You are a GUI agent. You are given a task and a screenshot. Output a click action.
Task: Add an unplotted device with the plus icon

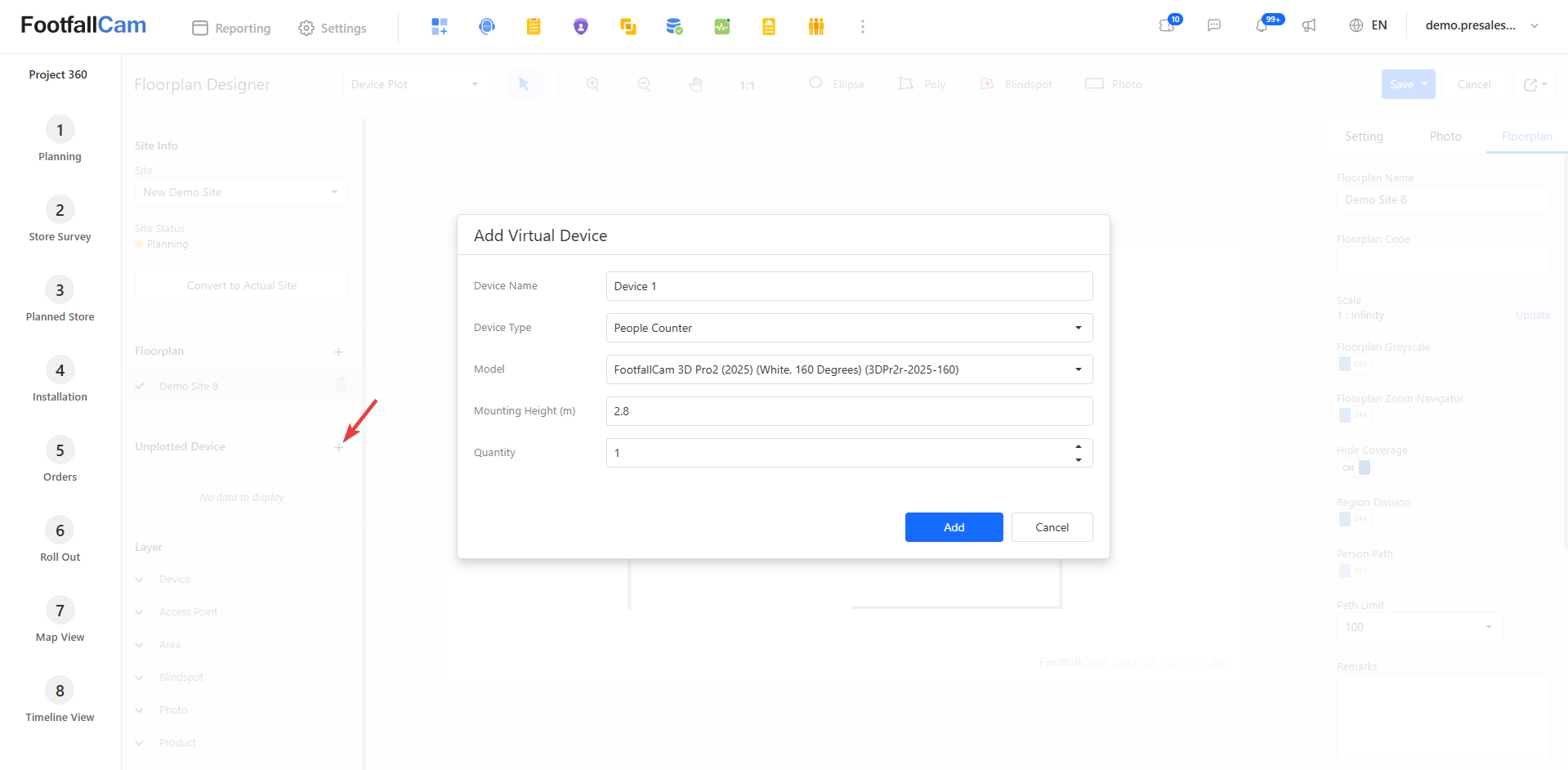pyautogui.click(x=338, y=447)
